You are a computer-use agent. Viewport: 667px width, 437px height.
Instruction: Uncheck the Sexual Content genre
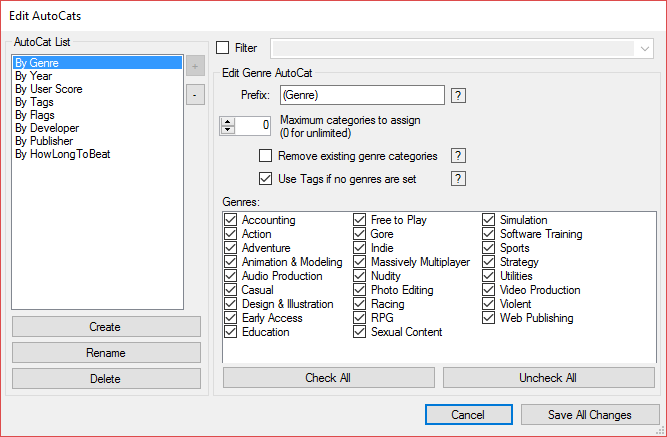pos(359,332)
